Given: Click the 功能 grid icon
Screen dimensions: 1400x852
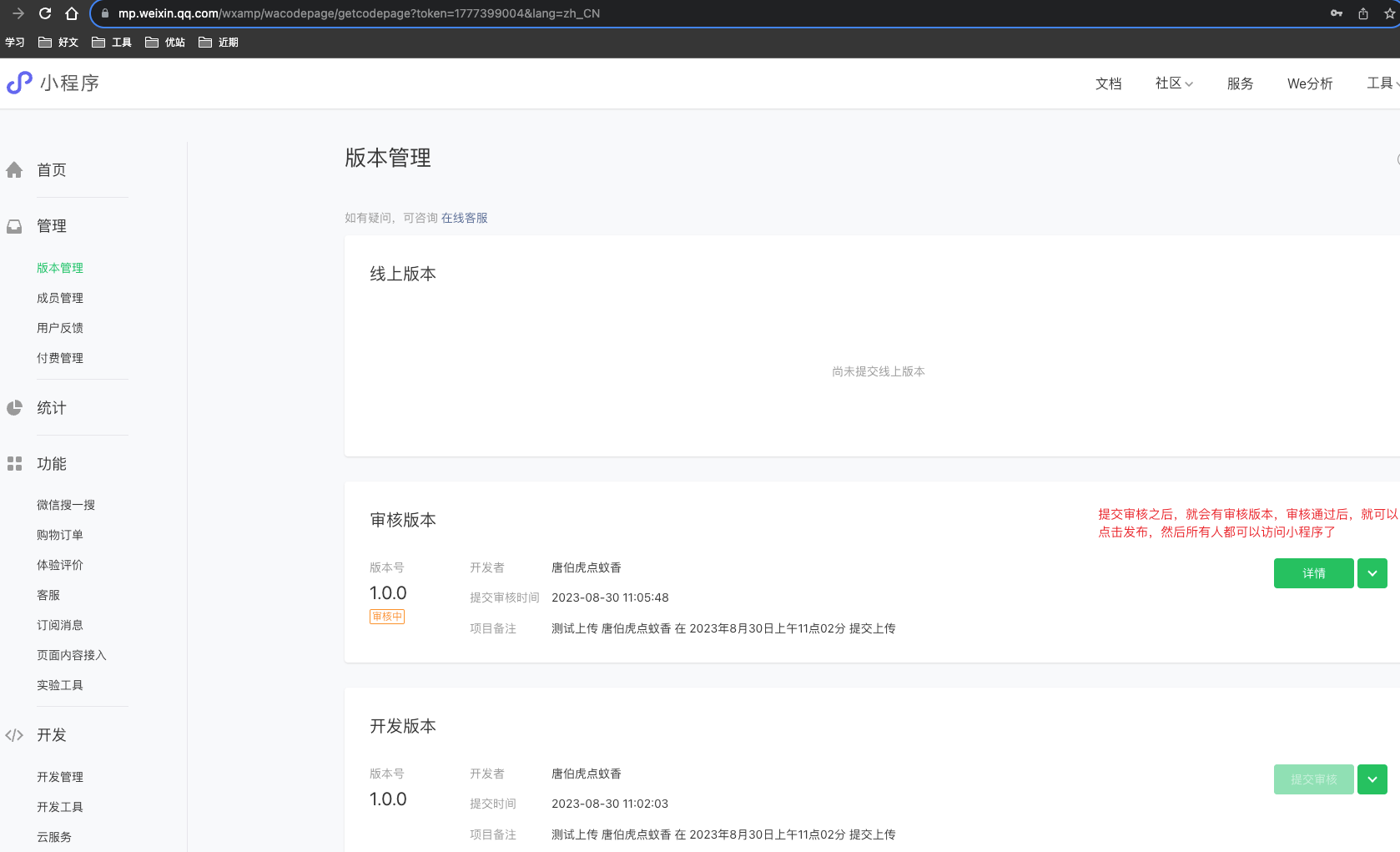Looking at the screenshot, I should (14, 464).
